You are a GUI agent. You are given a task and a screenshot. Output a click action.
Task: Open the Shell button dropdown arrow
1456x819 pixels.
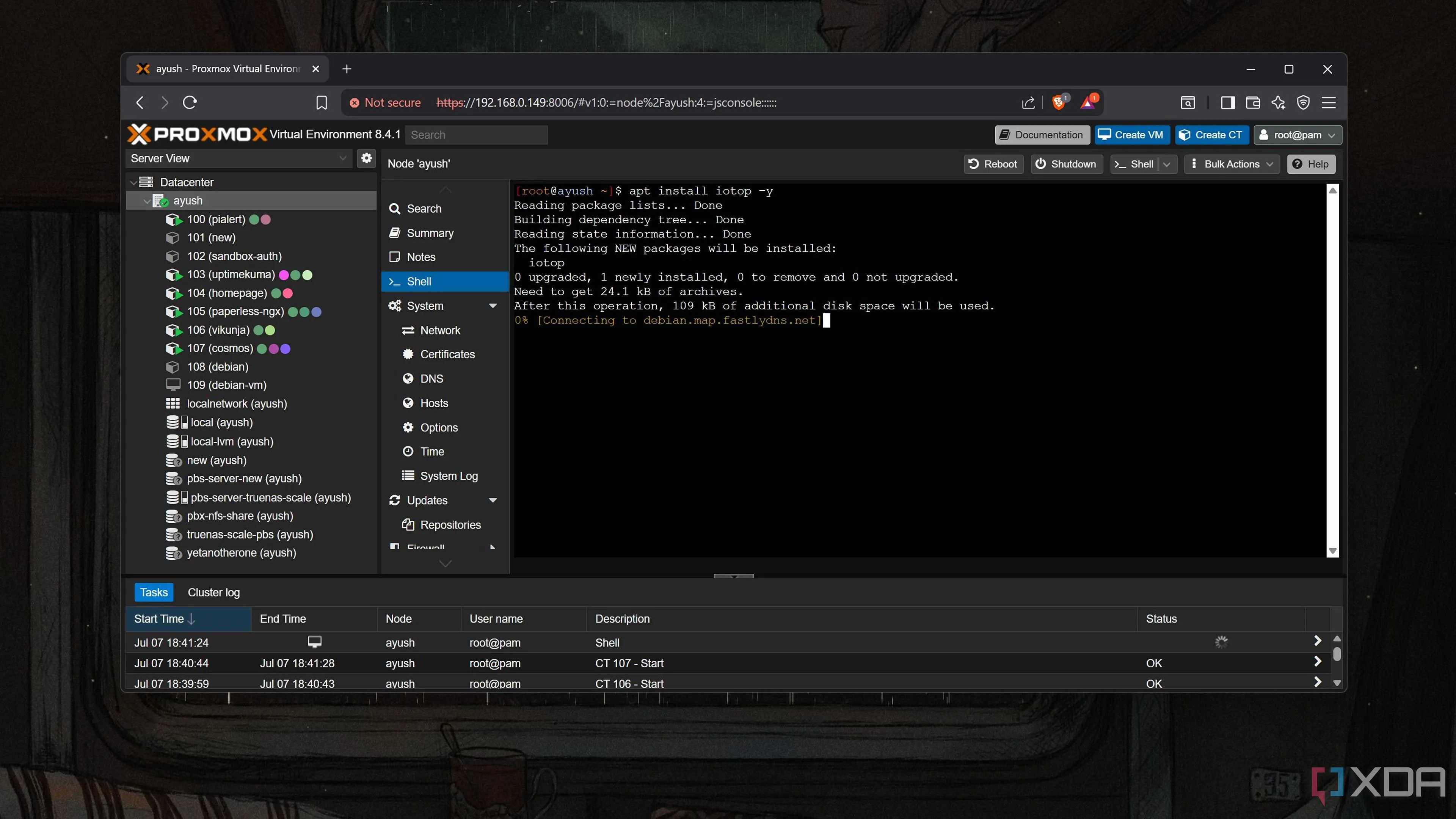click(1167, 164)
